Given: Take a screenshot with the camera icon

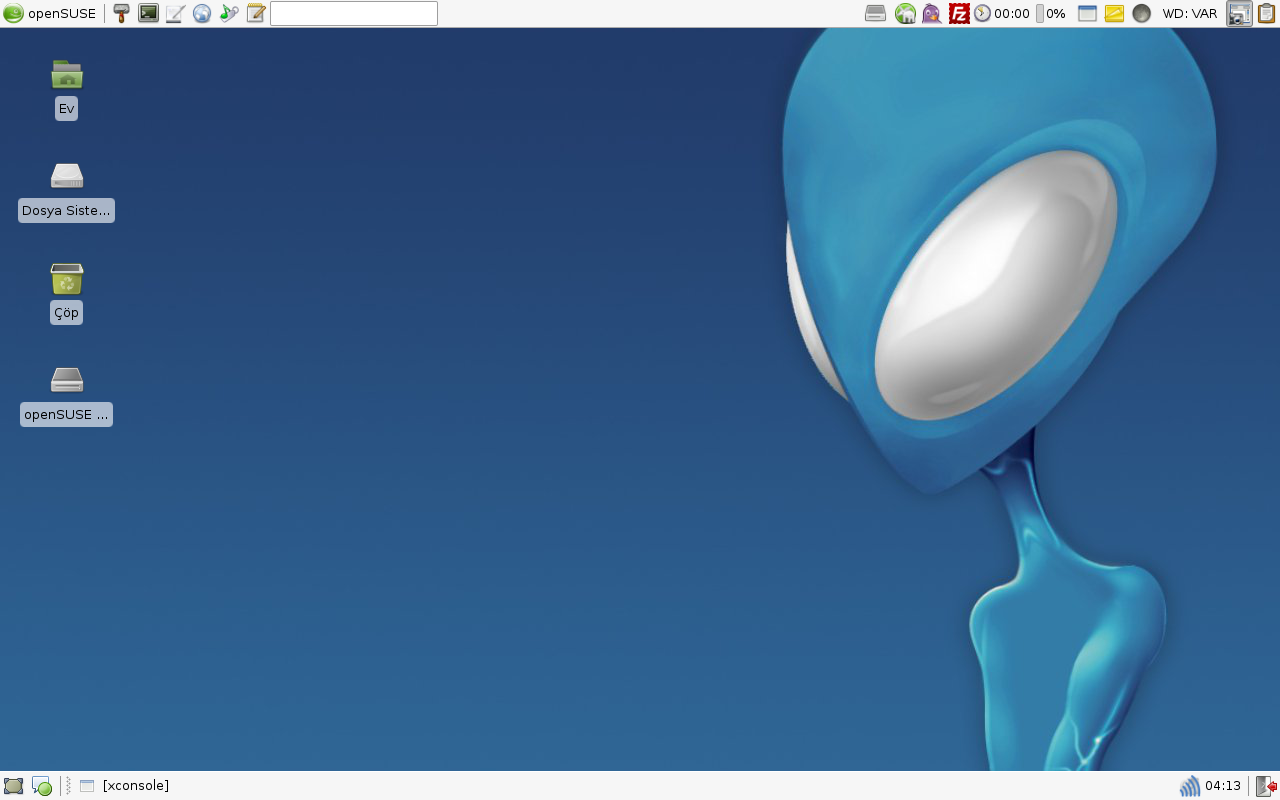Looking at the screenshot, I should (x=1239, y=14).
